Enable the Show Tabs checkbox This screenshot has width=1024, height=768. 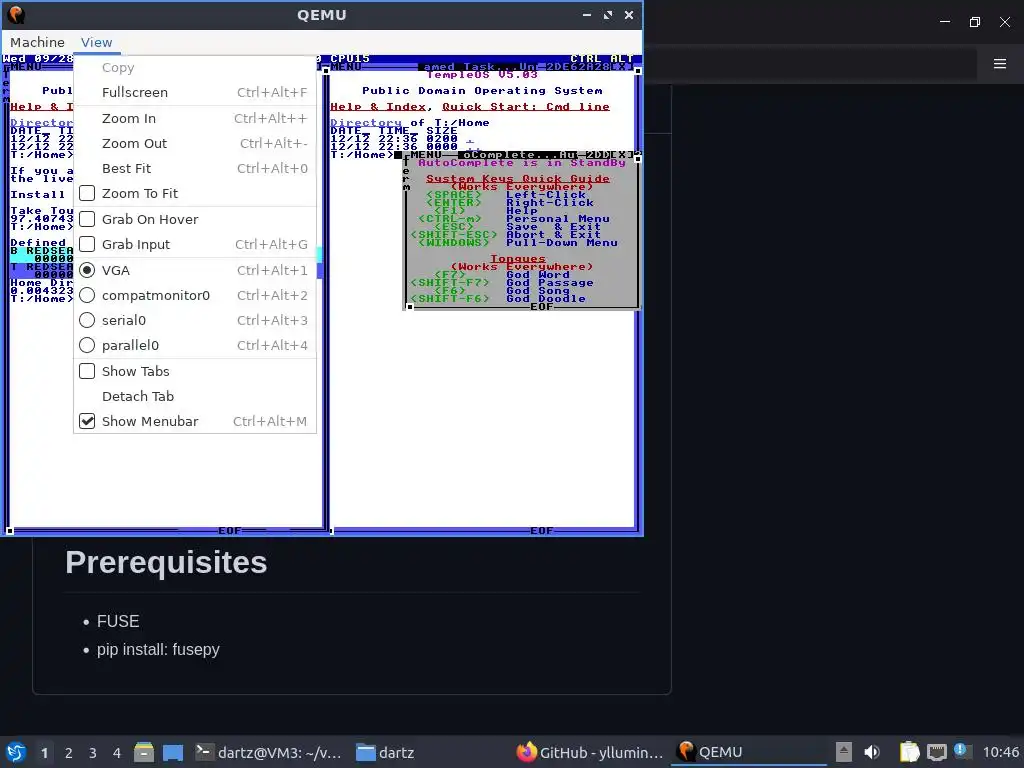[87, 371]
